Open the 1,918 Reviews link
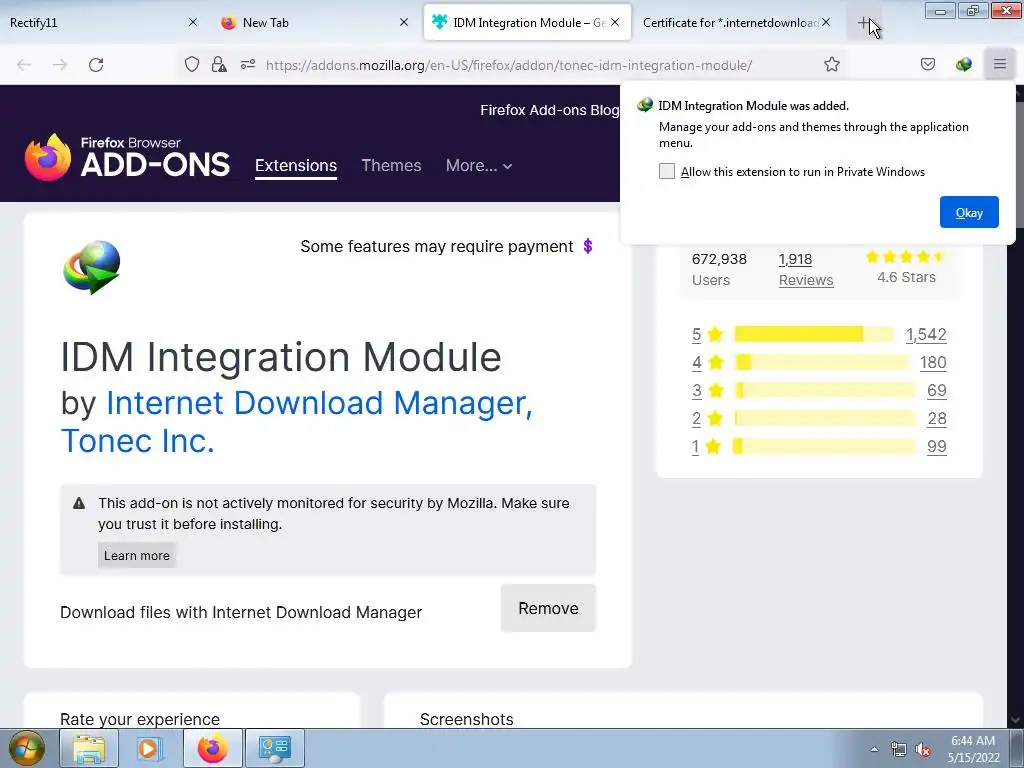This screenshot has width=1024, height=768. click(x=806, y=269)
